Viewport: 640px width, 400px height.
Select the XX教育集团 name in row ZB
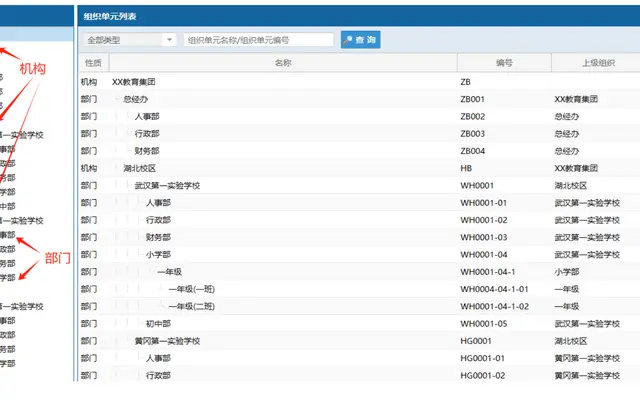134,82
